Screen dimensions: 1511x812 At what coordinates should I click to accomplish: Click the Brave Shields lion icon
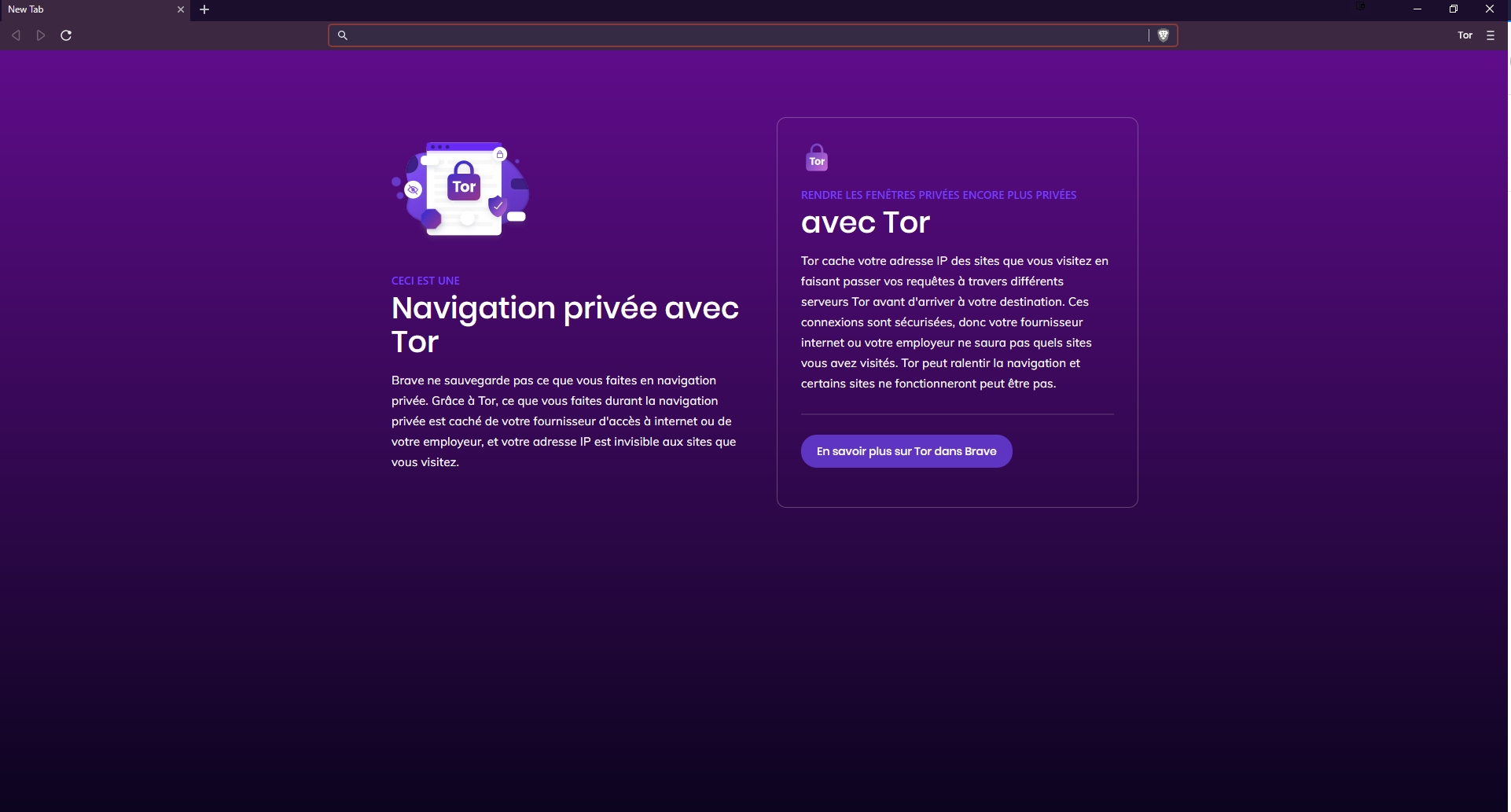coord(1164,35)
